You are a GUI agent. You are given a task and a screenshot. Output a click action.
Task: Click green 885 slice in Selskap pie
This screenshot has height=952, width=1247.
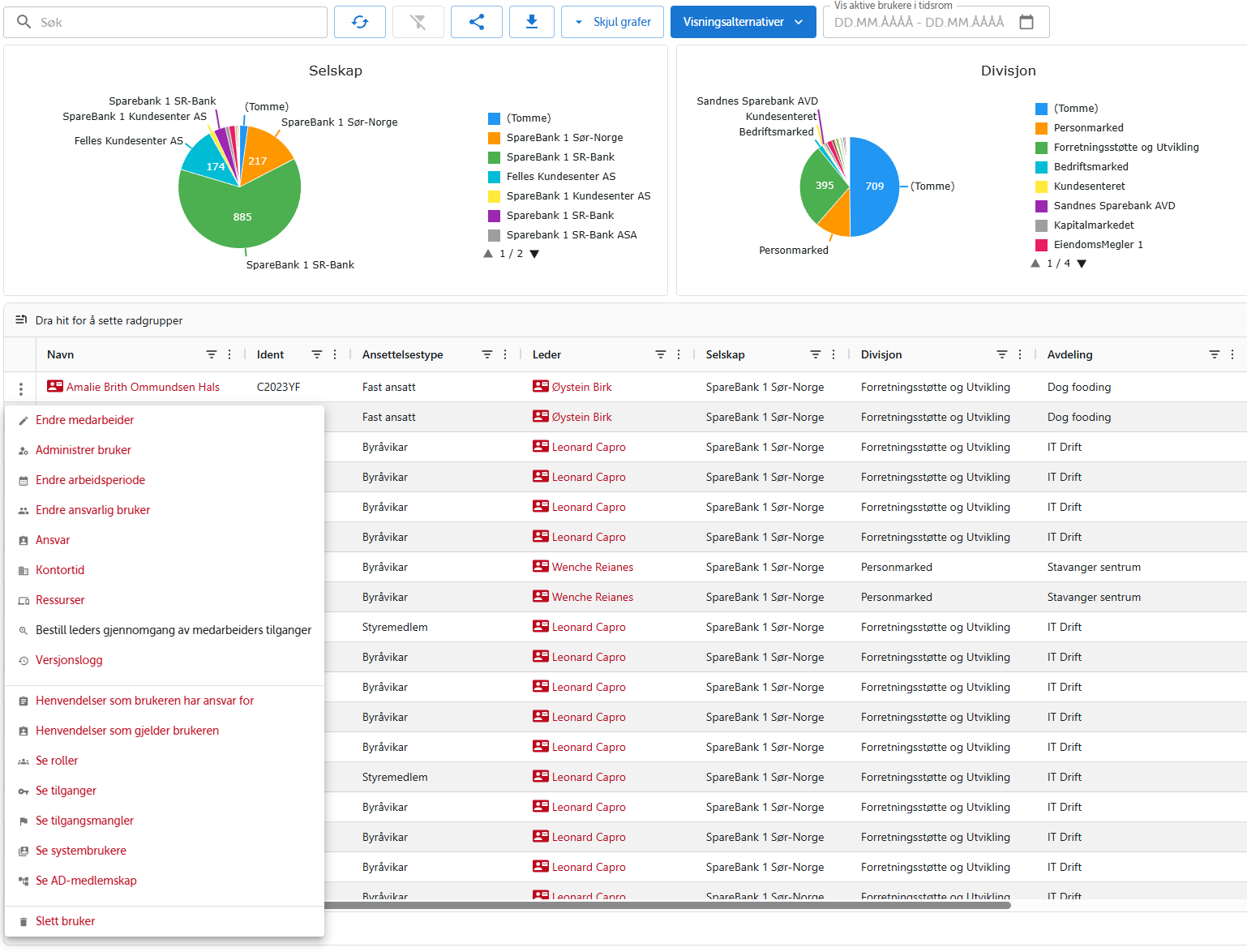(242, 217)
